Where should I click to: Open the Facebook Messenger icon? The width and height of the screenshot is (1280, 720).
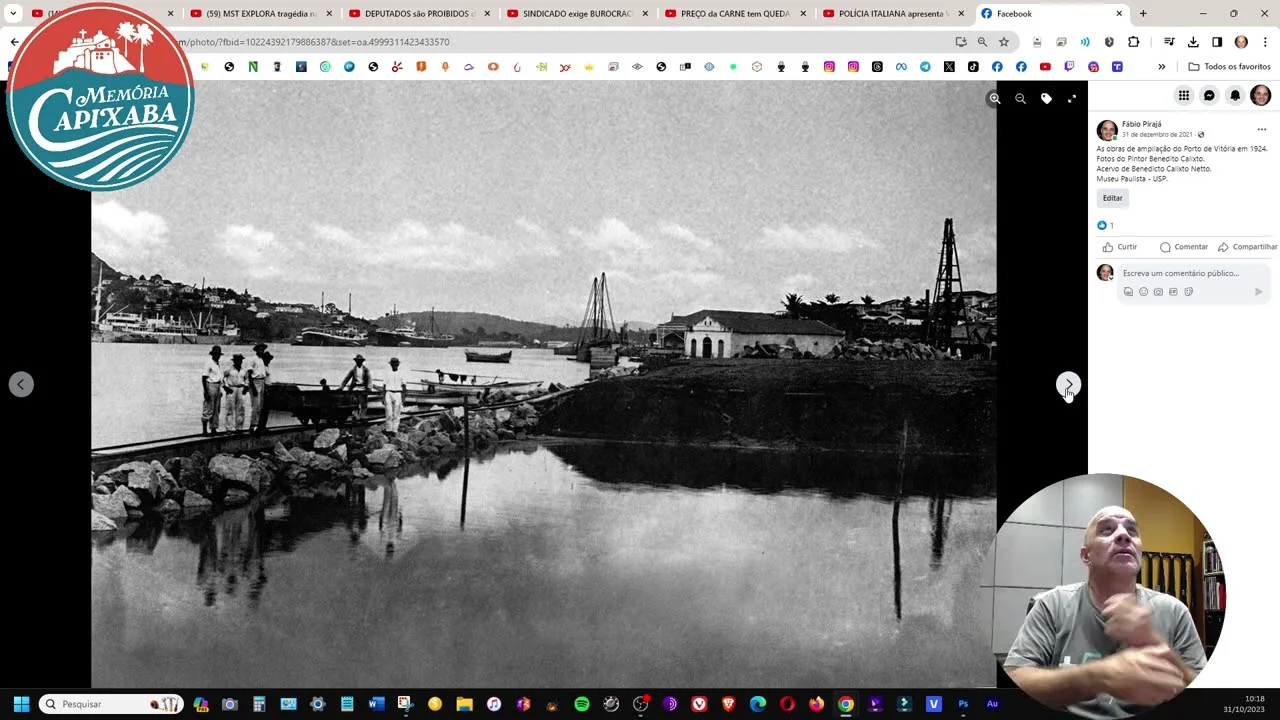tap(1209, 96)
